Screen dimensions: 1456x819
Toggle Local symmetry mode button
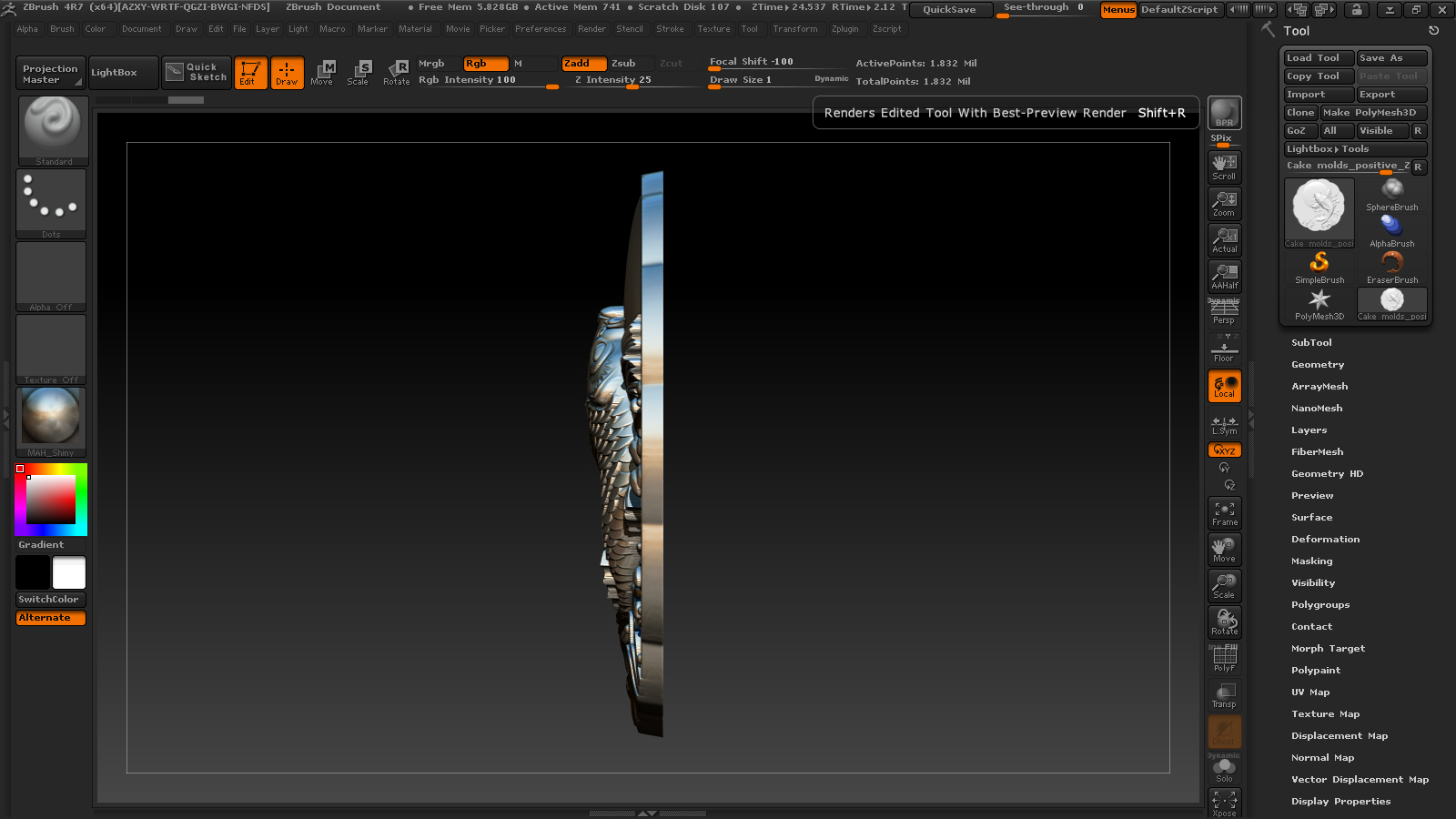pyautogui.click(x=1224, y=387)
